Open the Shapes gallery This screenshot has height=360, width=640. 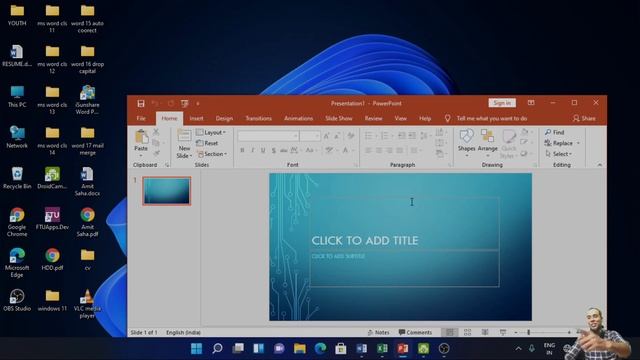[x=467, y=143]
